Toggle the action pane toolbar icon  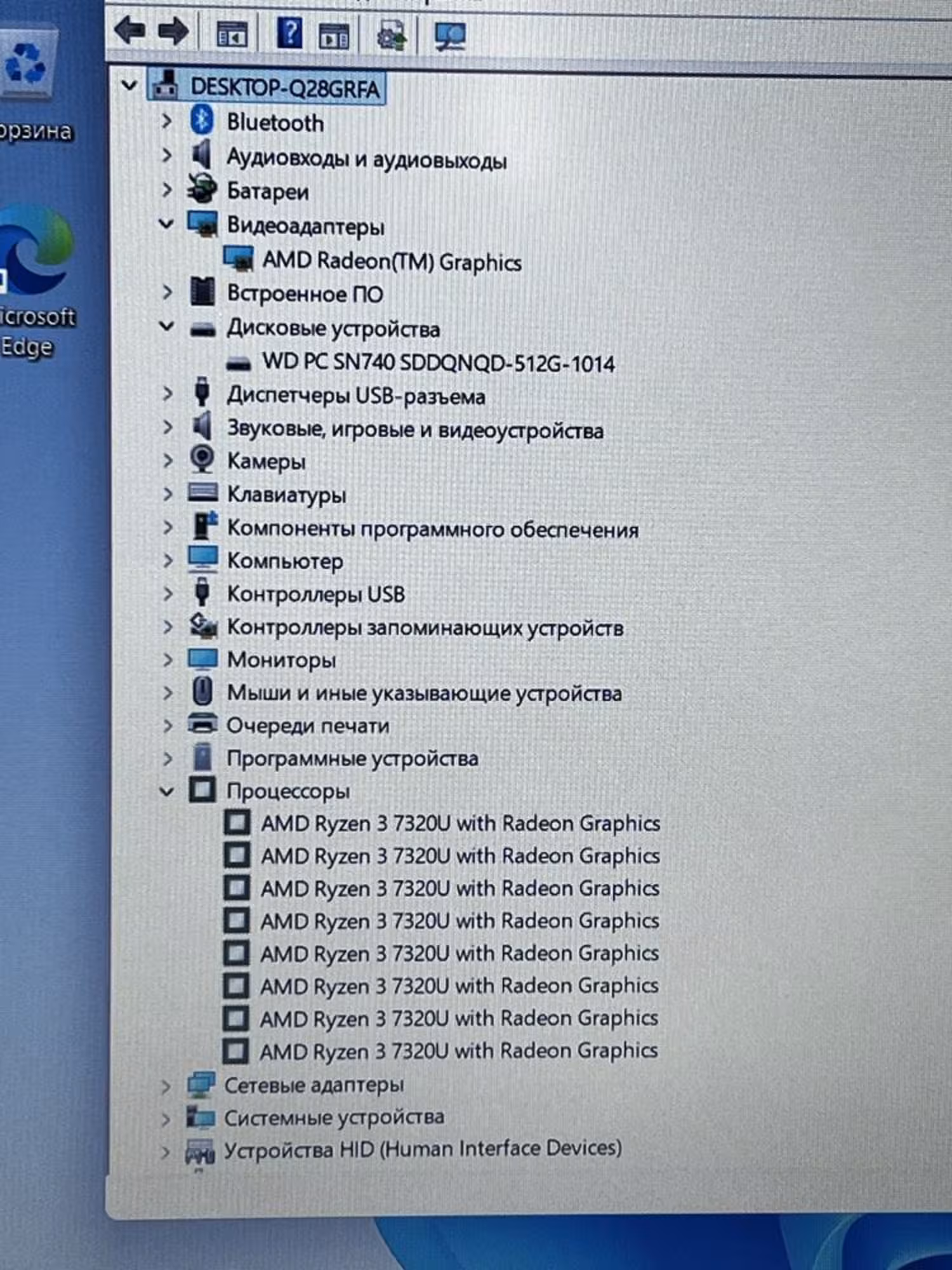[x=334, y=36]
